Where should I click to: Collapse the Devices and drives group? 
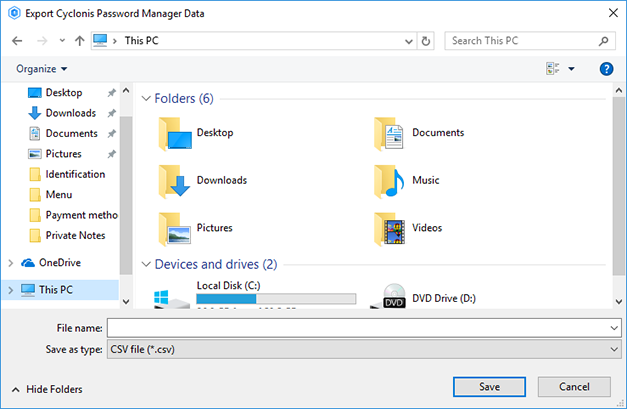[x=146, y=265]
